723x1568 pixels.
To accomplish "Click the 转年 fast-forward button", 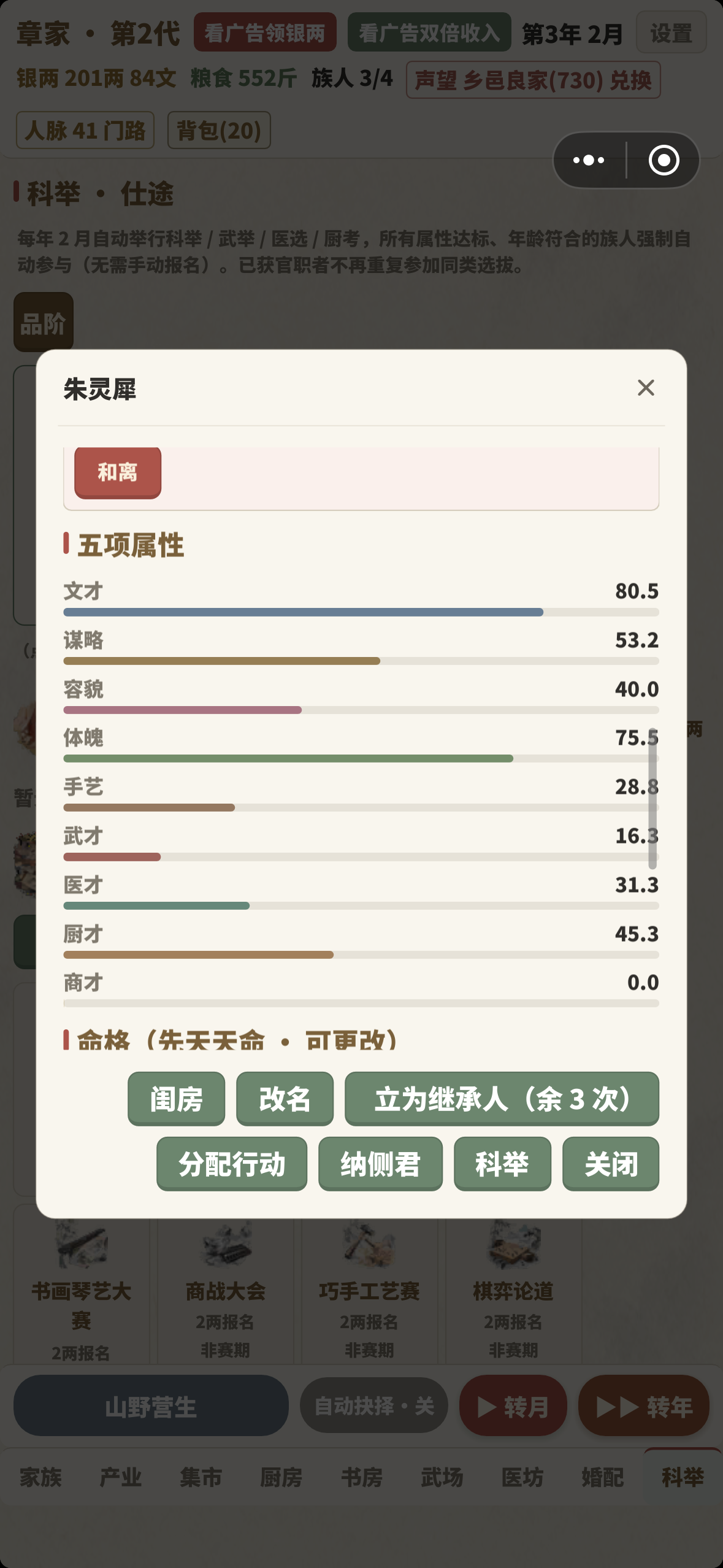I will 644,1405.
